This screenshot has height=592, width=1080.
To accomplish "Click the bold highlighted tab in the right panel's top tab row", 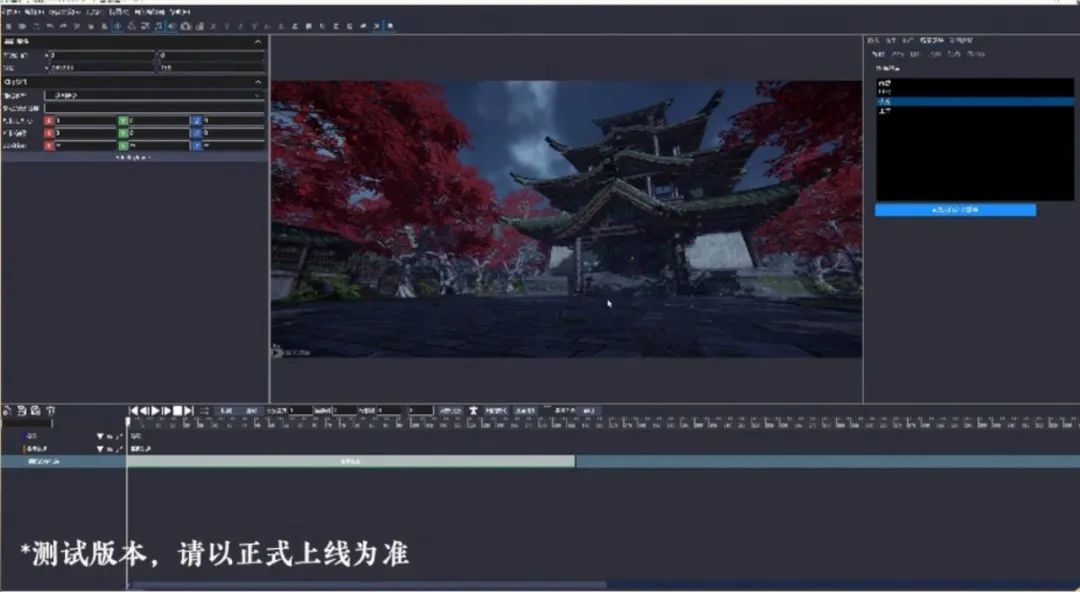I will click(x=932, y=41).
